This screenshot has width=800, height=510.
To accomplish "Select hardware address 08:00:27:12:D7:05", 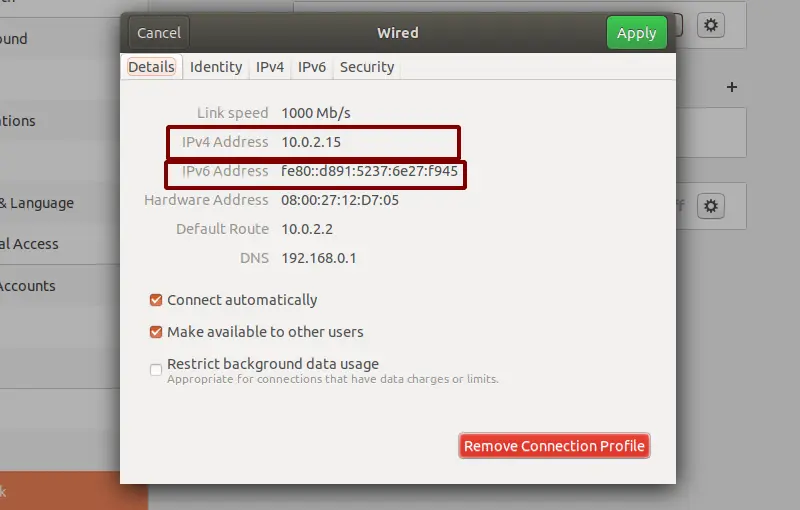I will click(340, 200).
